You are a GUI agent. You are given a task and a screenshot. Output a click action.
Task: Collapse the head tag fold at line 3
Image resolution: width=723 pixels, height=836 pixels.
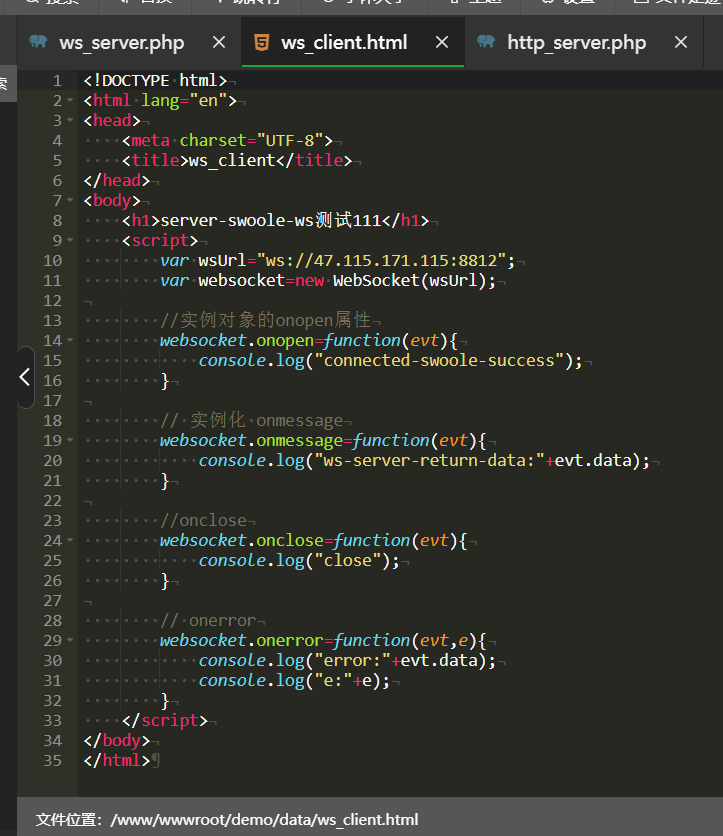pos(70,120)
